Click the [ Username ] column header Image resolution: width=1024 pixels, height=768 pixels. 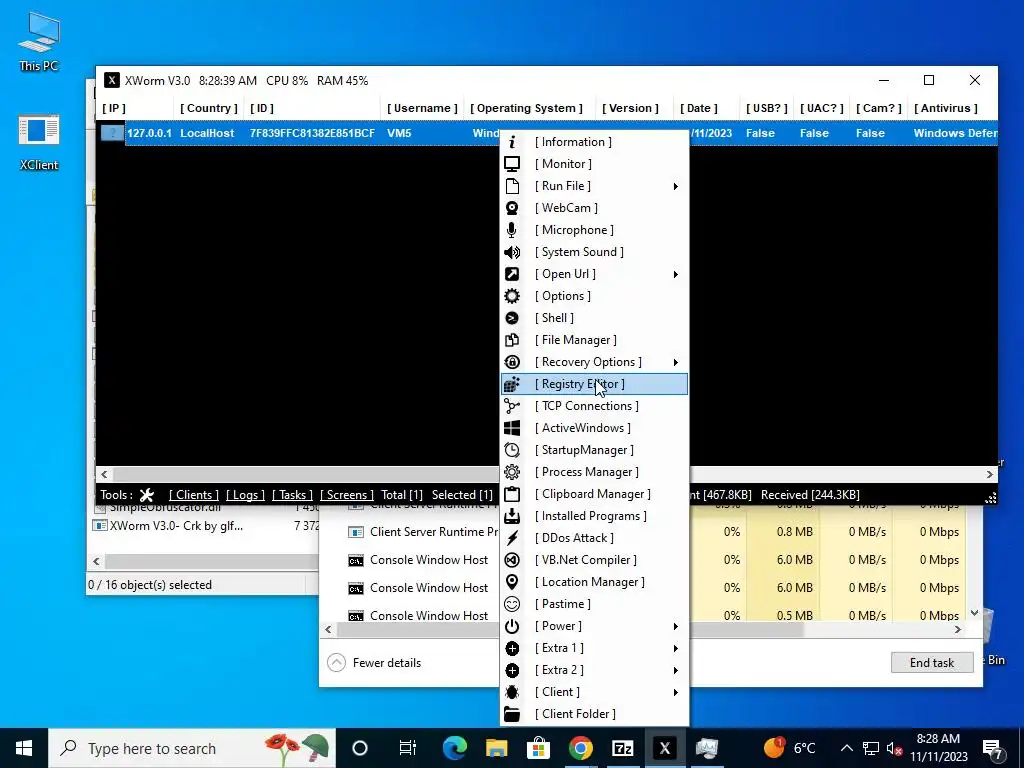click(x=422, y=108)
